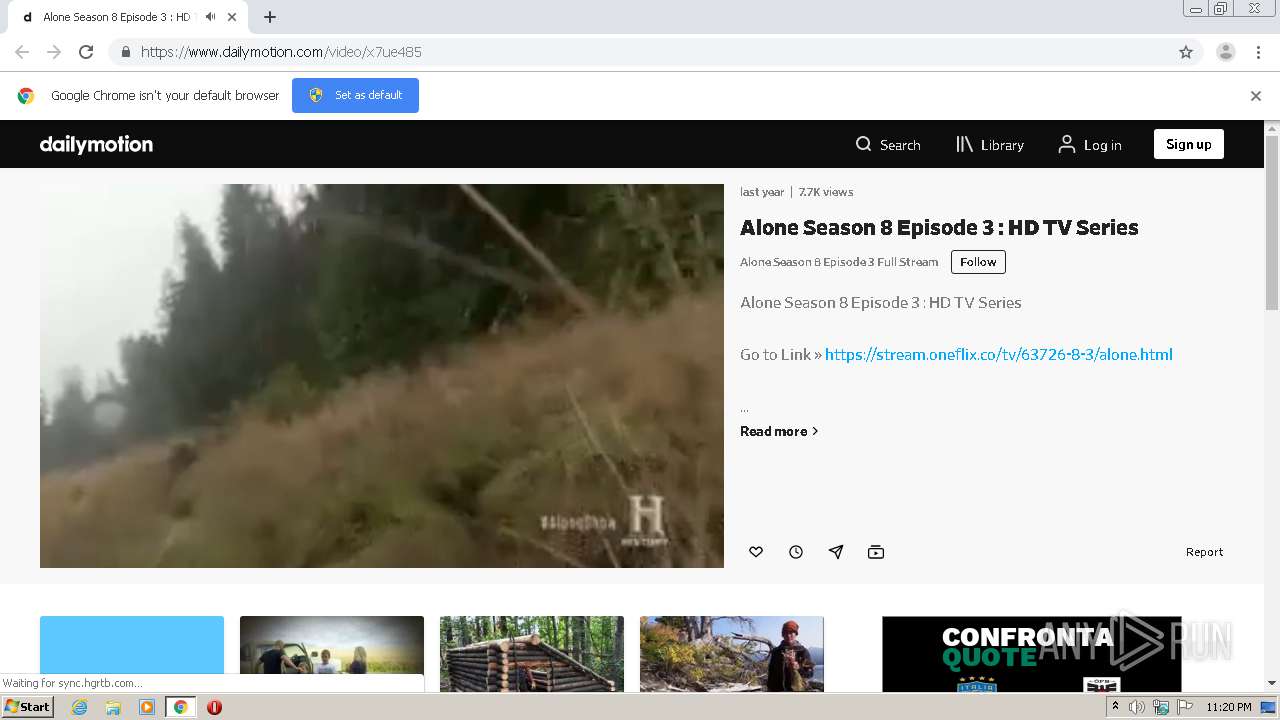Click the like heart icon under the video
The width and height of the screenshot is (1280, 720).
[x=756, y=552]
